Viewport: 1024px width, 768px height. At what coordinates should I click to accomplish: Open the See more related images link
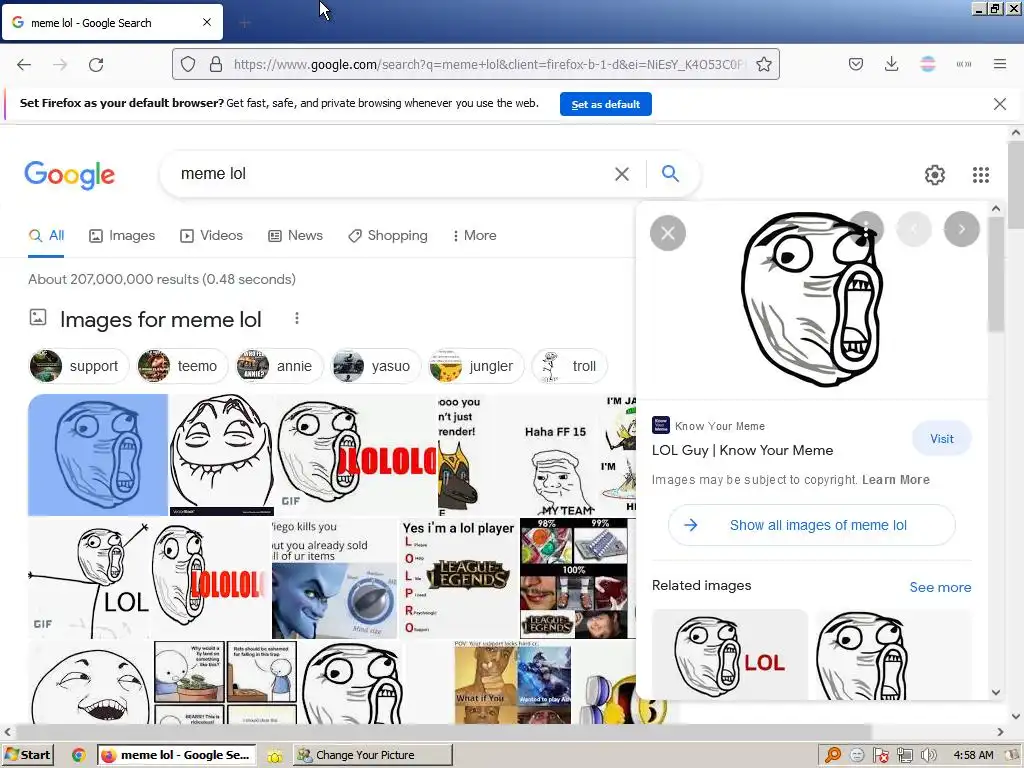pyautogui.click(x=940, y=587)
